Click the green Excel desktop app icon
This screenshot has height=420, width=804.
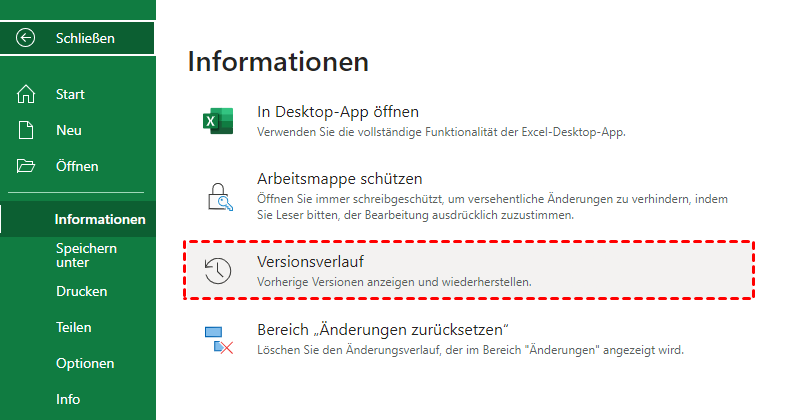(218, 122)
